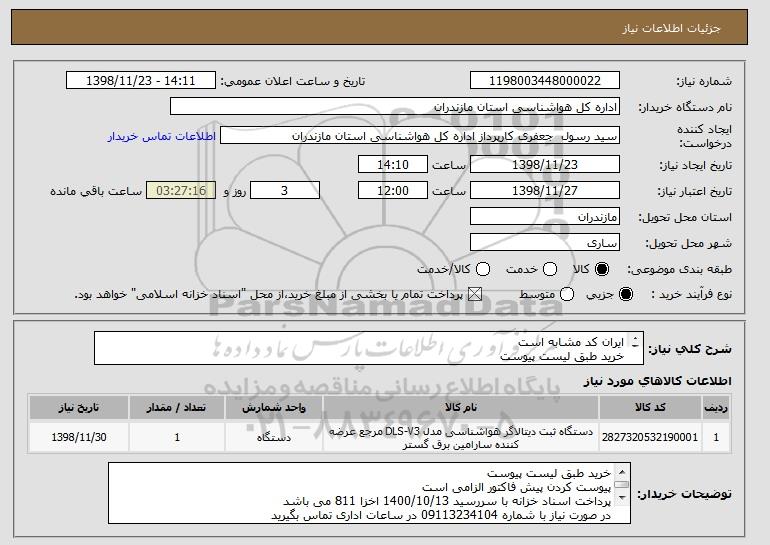This screenshot has height=545, width=770.
Task: Click the unit cell دستگاه
Action: [x=274, y=437]
